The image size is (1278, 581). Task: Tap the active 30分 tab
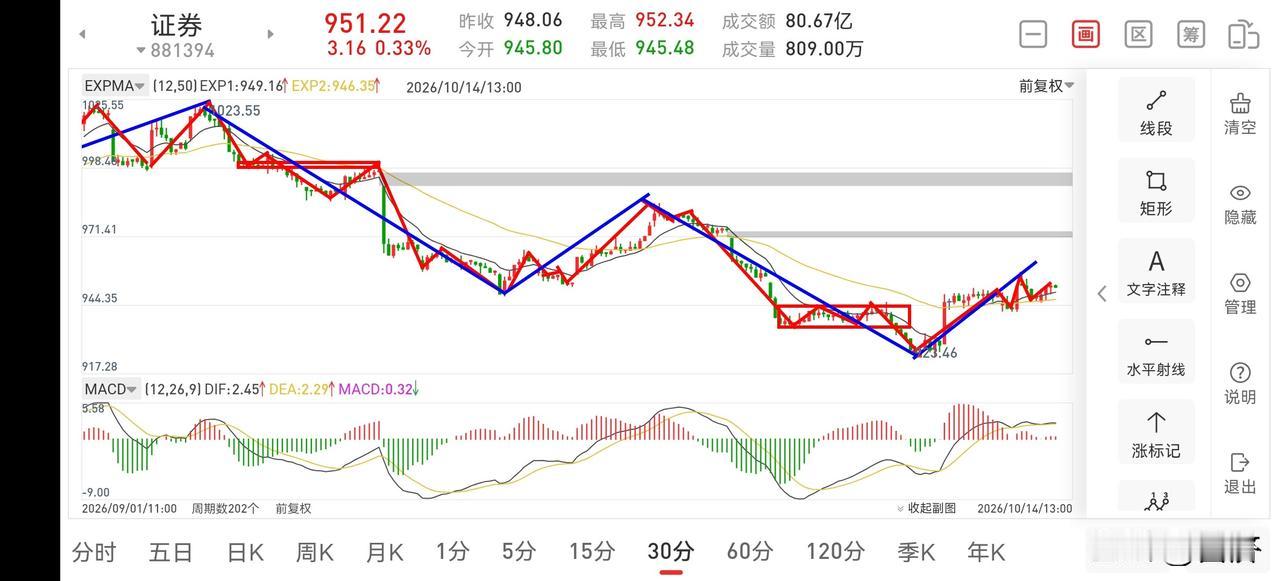click(671, 552)
